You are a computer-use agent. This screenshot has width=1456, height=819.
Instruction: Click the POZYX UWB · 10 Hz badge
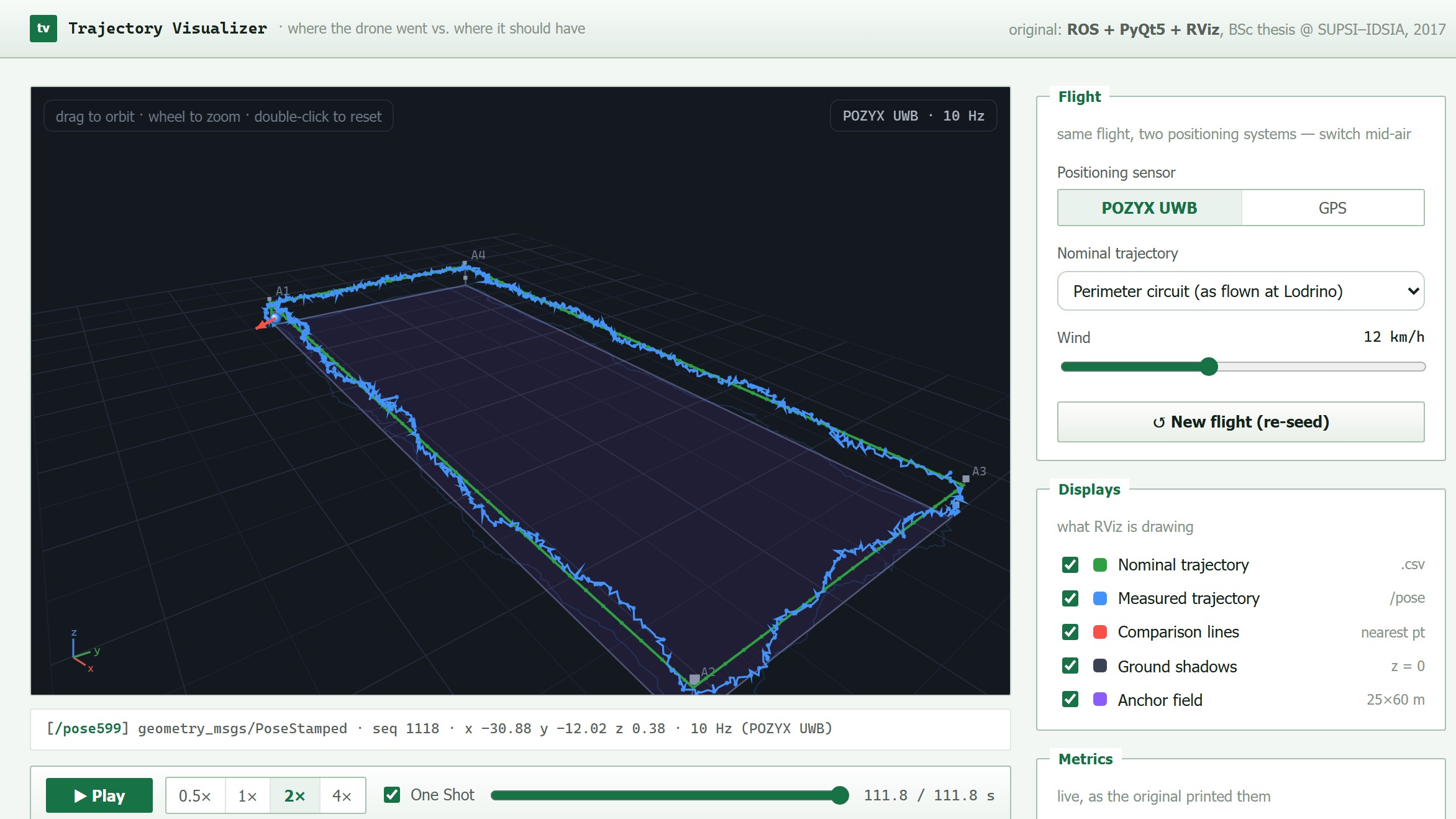pos(913,116)
